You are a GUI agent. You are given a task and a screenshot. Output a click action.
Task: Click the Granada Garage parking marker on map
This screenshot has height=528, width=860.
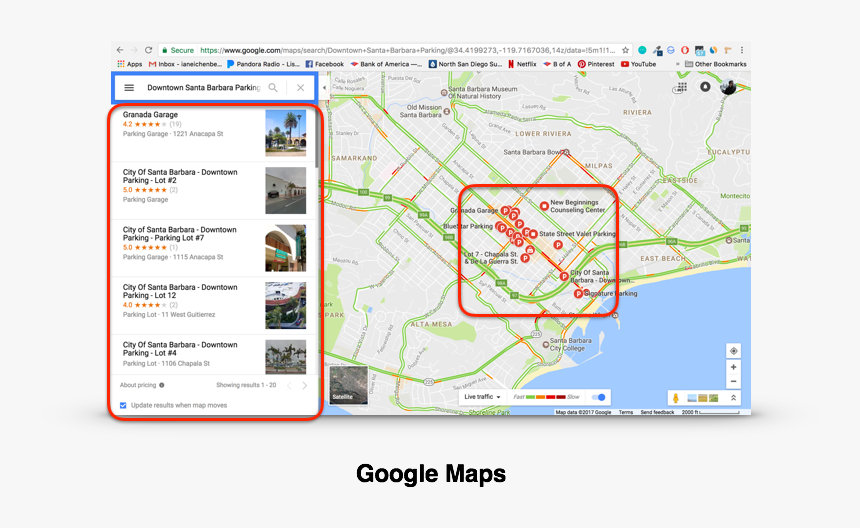click(x=505, y=211)
